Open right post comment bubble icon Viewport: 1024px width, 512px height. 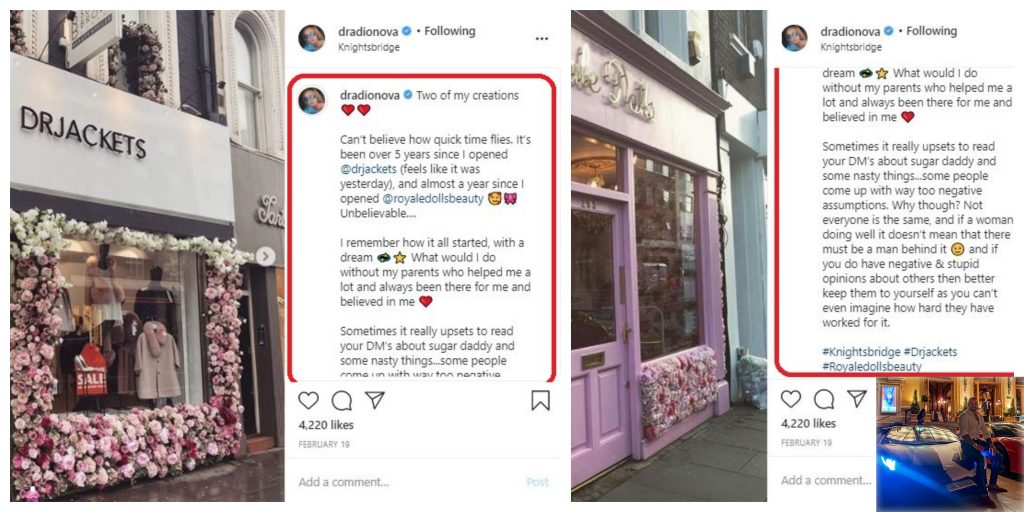tap(824, 399)
